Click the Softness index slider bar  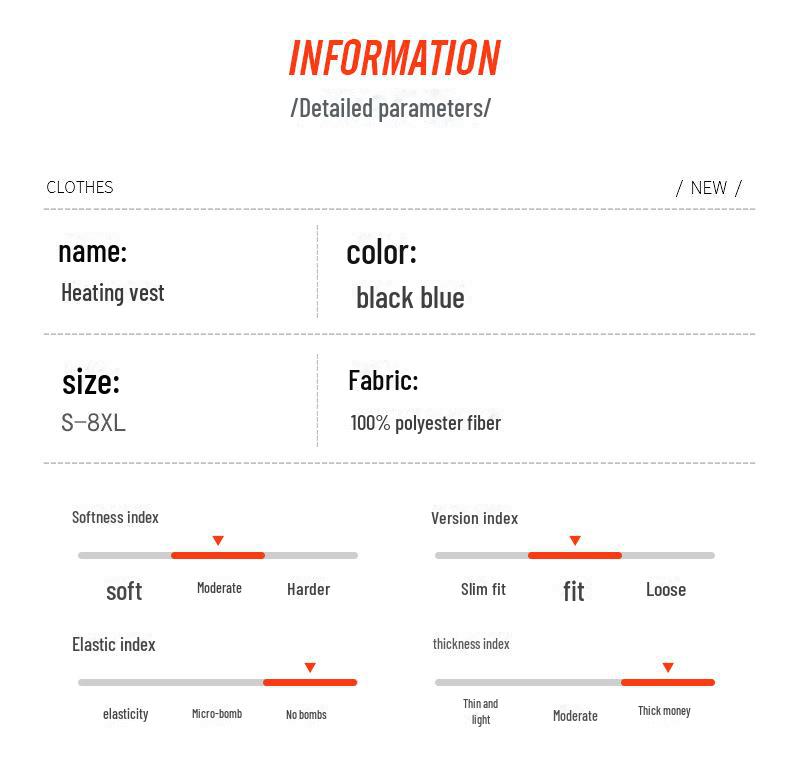pos(218,555)
